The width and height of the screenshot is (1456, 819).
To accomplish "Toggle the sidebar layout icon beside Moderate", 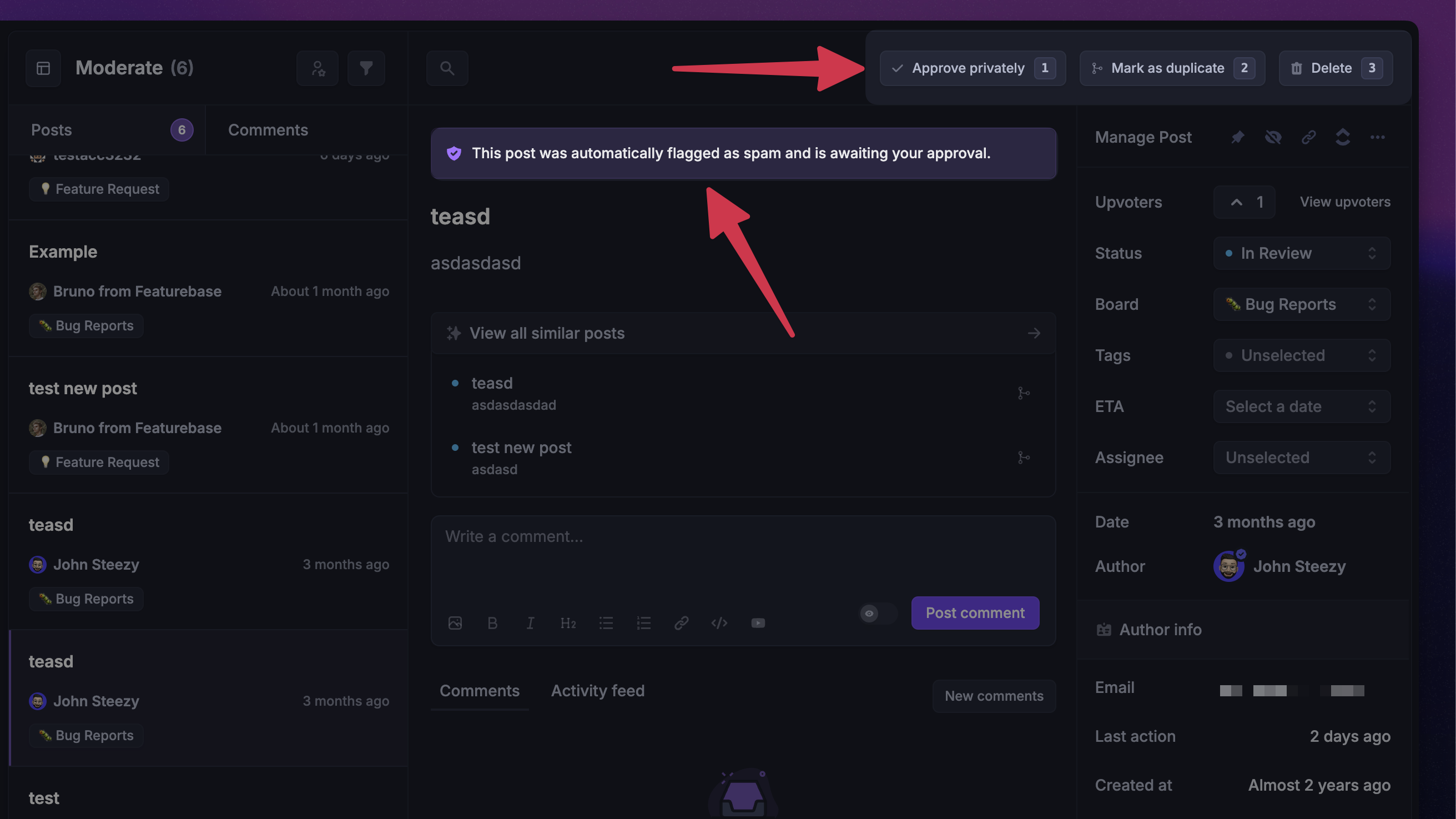I will click(43, 68).
